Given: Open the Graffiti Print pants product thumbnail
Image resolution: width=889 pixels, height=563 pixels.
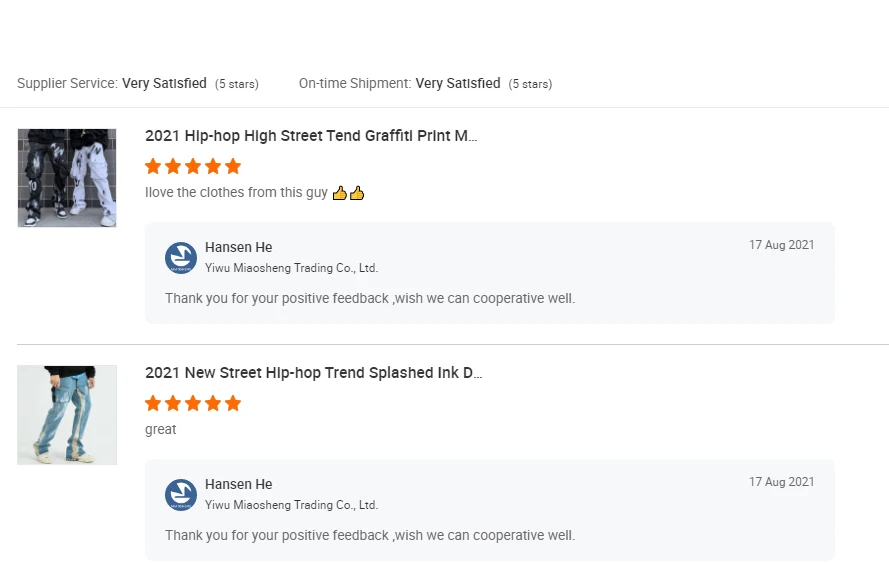Looking at the screenshot, I should [x=67, y=178].
